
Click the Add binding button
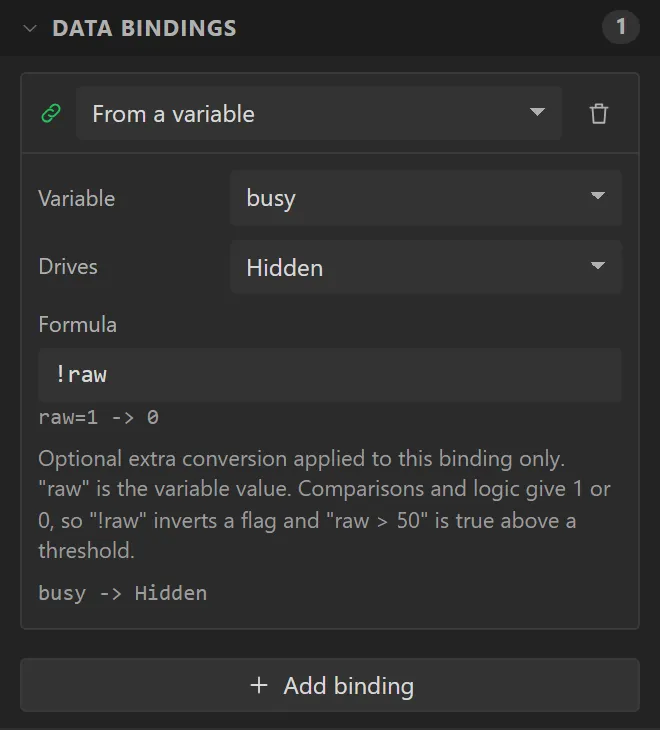coord(330,685)
